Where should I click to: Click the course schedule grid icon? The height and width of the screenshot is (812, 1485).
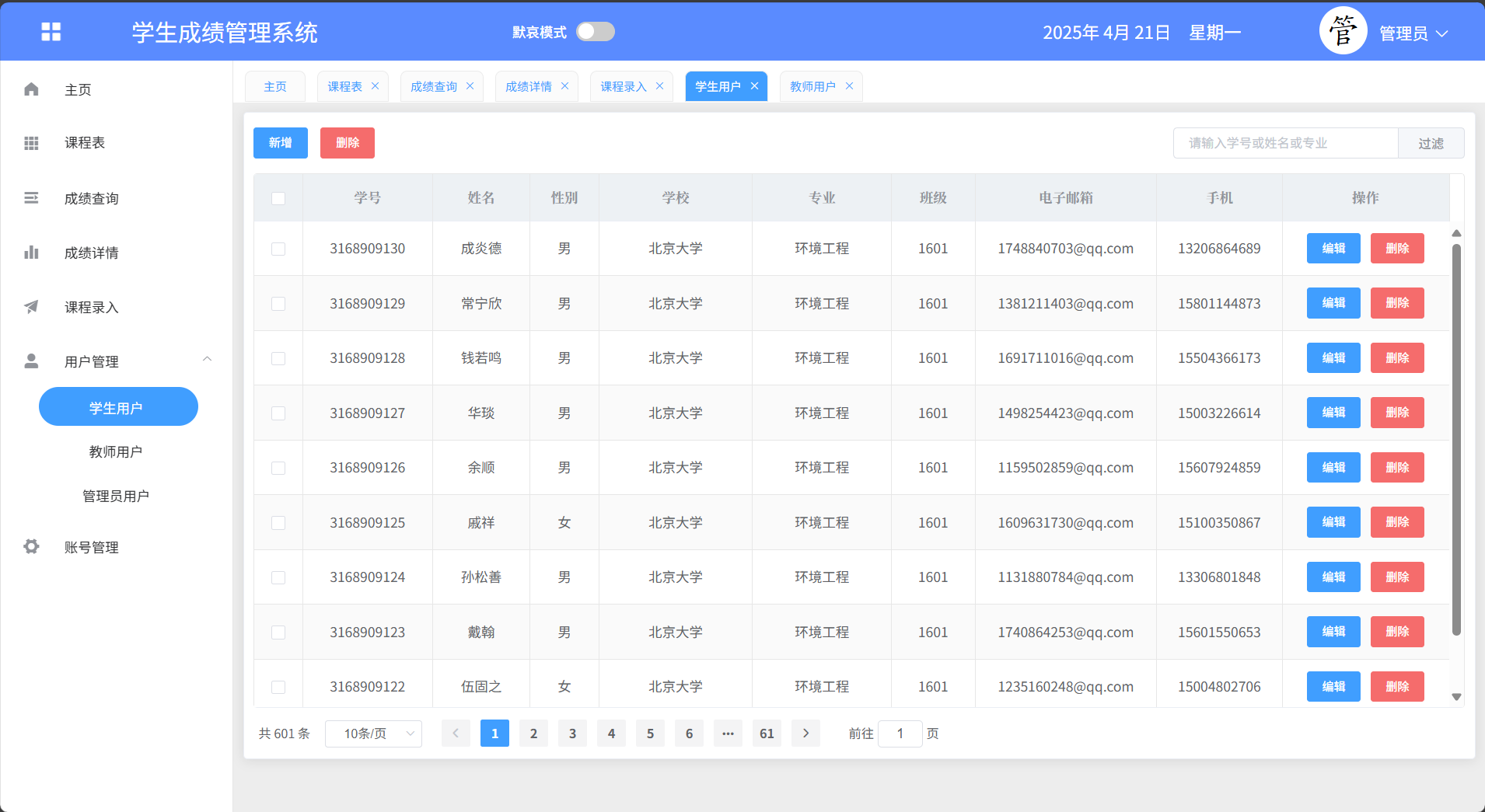(x=31, y=143)
